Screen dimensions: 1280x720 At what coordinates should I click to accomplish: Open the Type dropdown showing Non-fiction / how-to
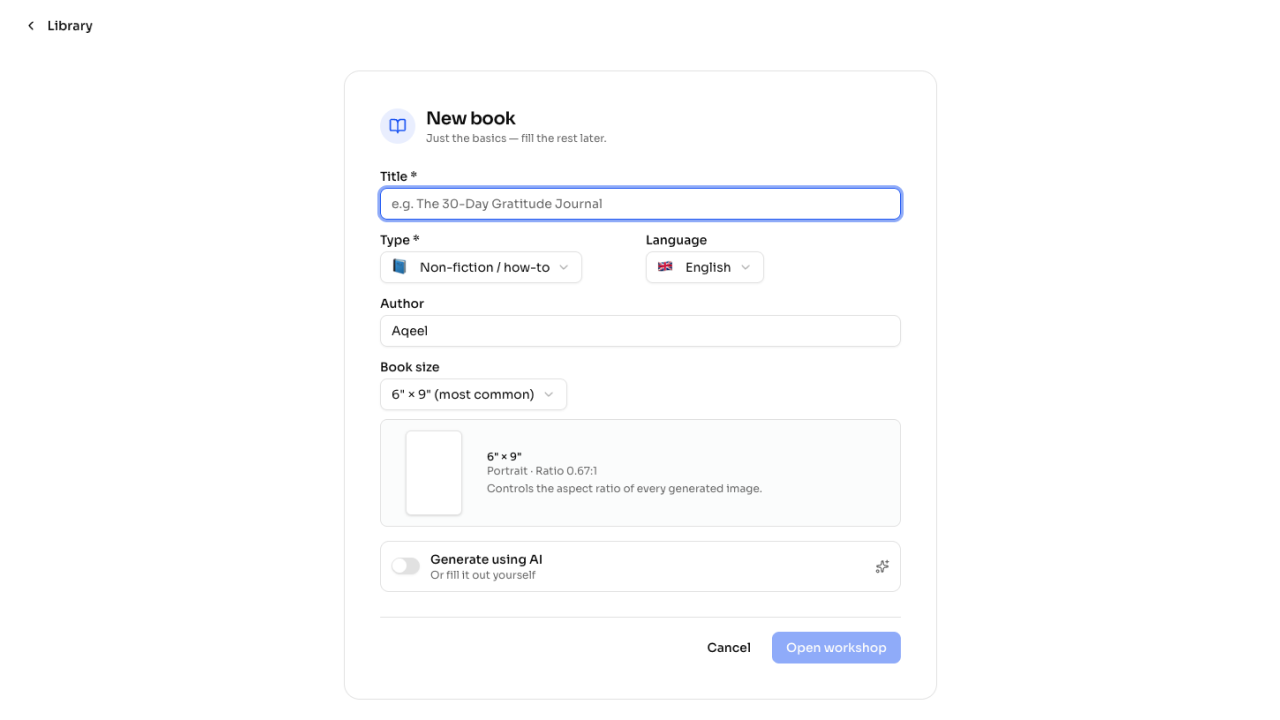[x=481, y=267]
